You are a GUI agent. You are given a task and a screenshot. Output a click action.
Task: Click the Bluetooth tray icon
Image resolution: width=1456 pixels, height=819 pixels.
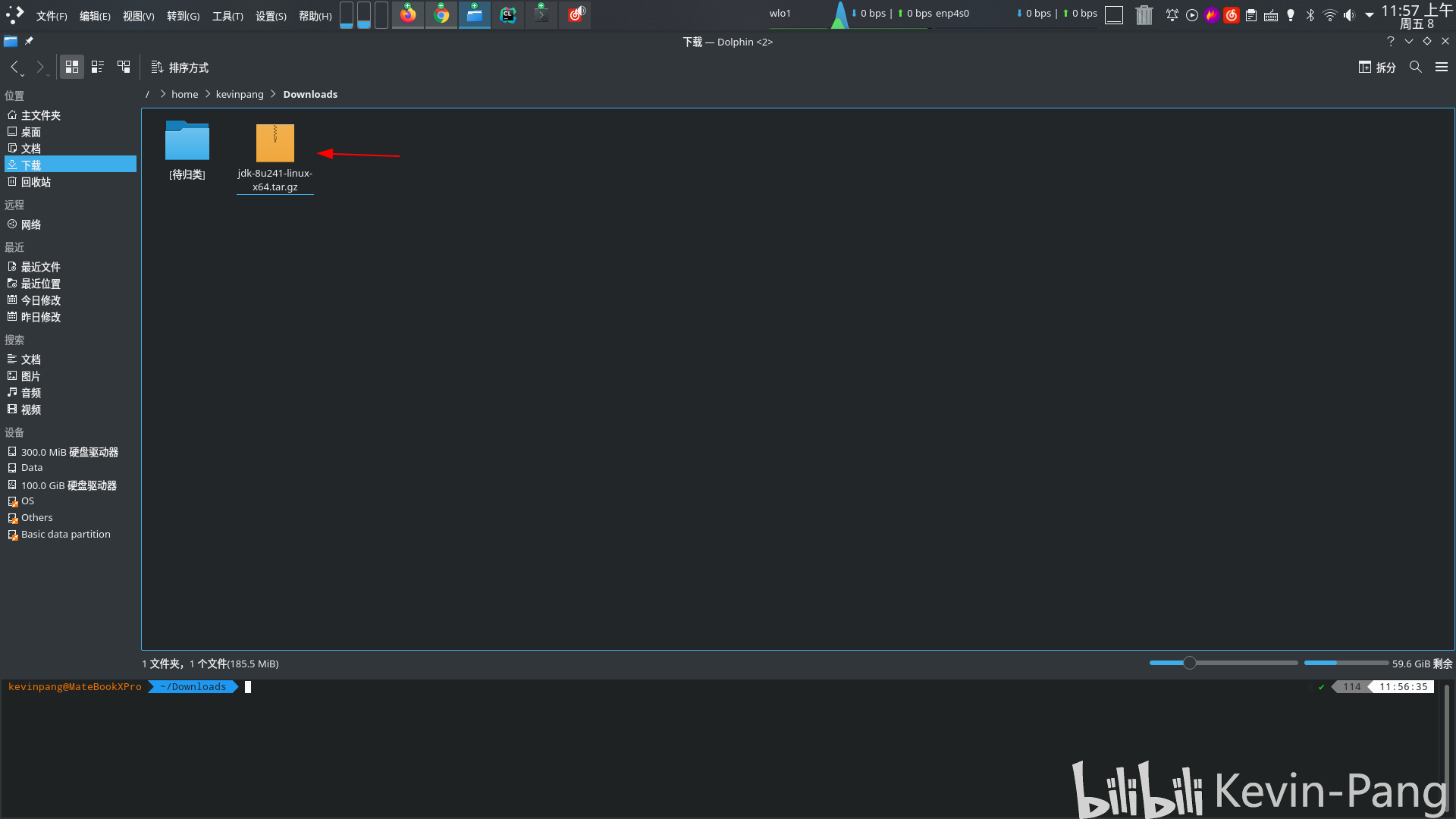[x=1310, y=14]
